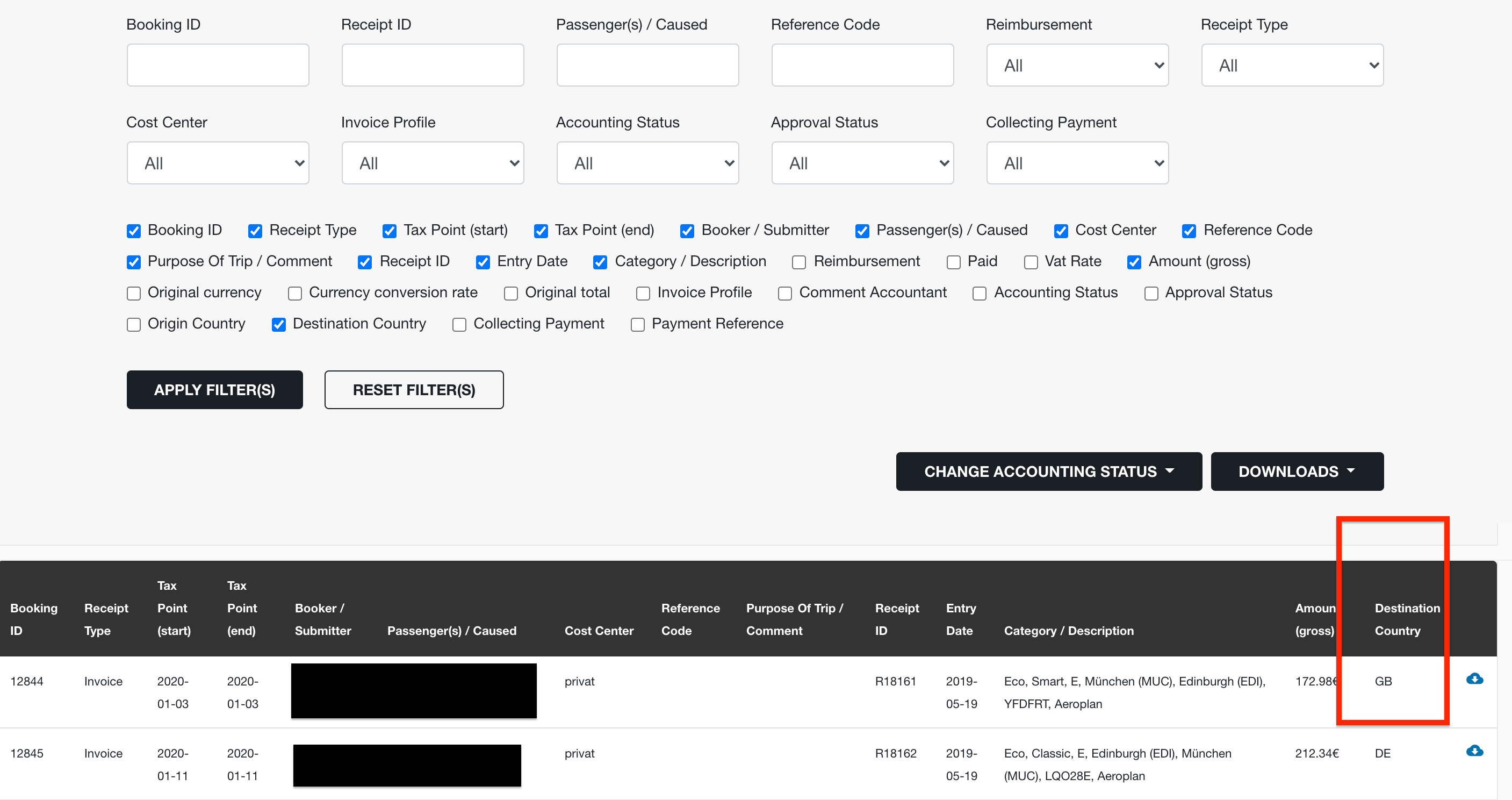The image size is (1512, 800).
Task: Check the Invoice Profile column checkbox
Action: 643,293
